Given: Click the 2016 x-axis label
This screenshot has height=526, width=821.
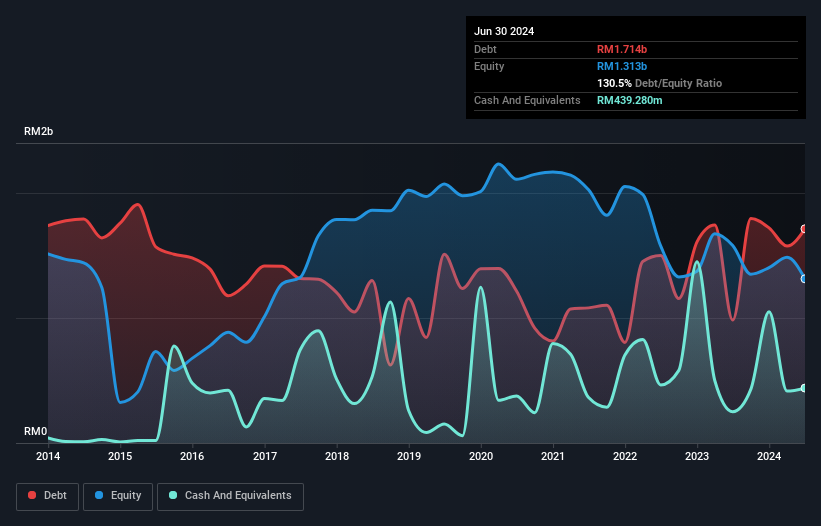Looking at the screenshot, I should point(192,456).
